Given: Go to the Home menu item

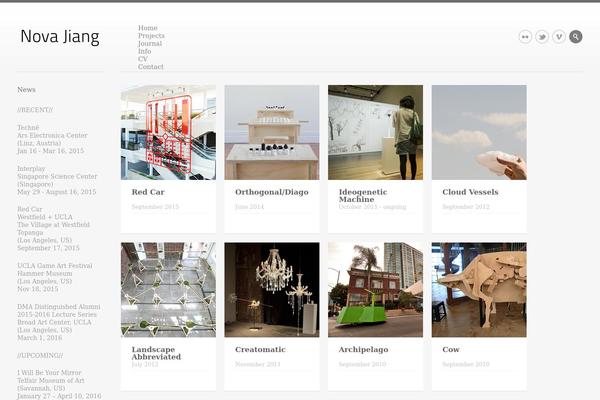Looking at the screenshot, I should [148, 28].
